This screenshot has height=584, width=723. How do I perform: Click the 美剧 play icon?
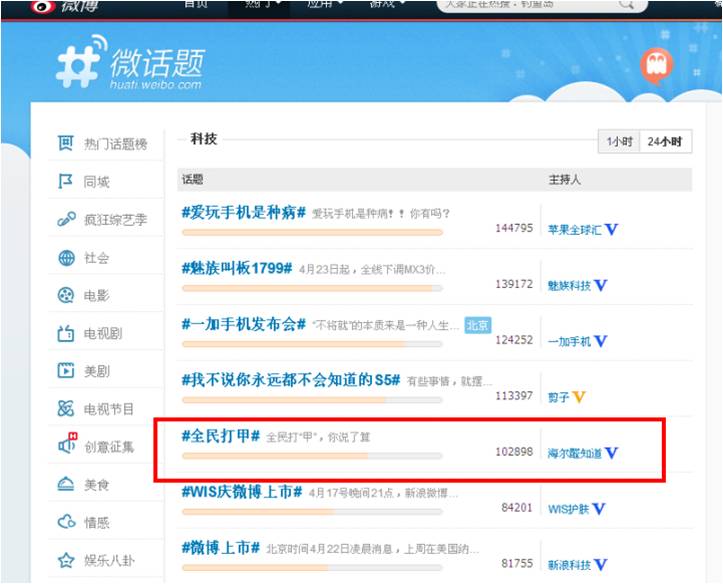(65, 371)
